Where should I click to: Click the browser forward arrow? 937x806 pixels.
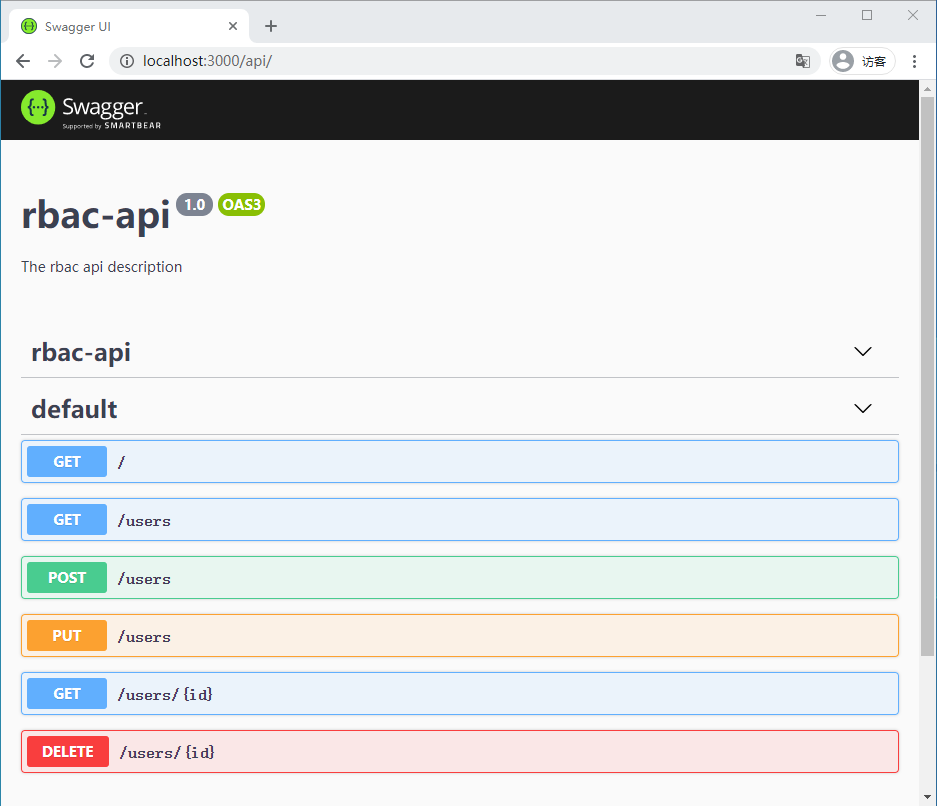click(55, 61)
